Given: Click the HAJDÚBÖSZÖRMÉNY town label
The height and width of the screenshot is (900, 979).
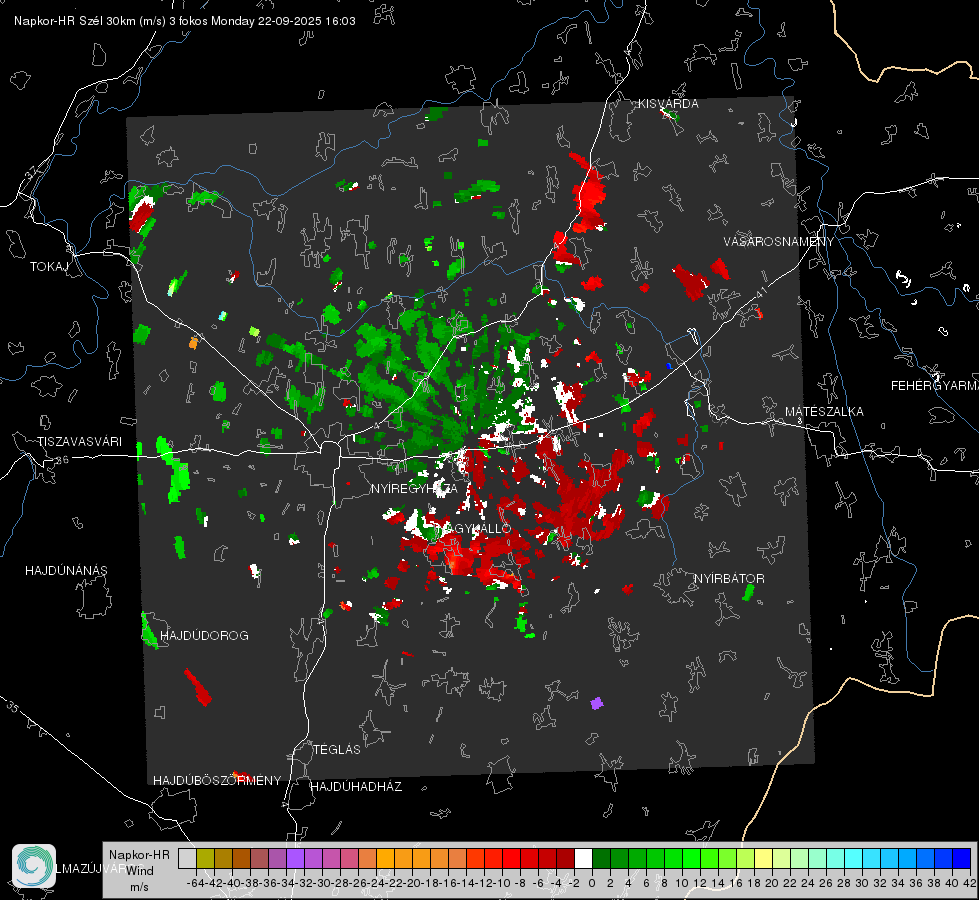Looking at the screenshot, I should coord(217,781).
